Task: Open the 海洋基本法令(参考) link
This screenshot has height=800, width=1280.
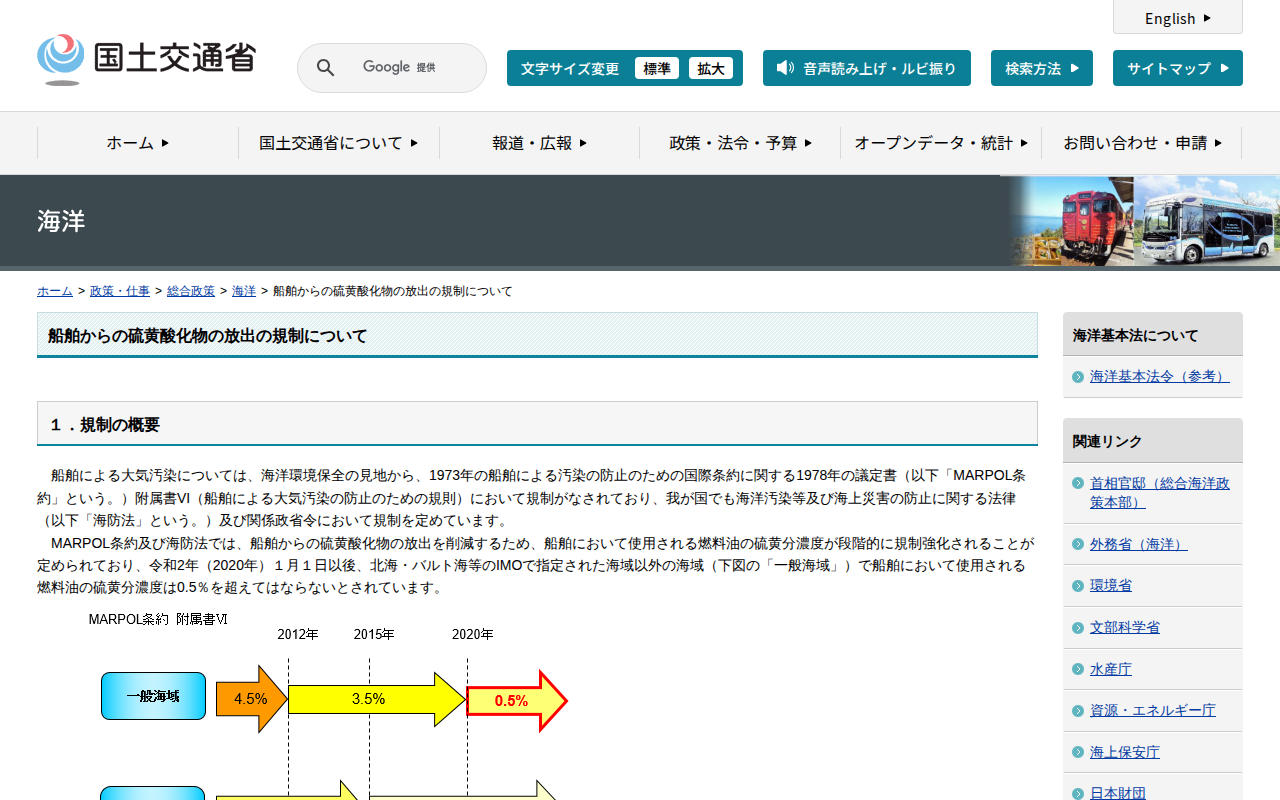Action: 1159,377
